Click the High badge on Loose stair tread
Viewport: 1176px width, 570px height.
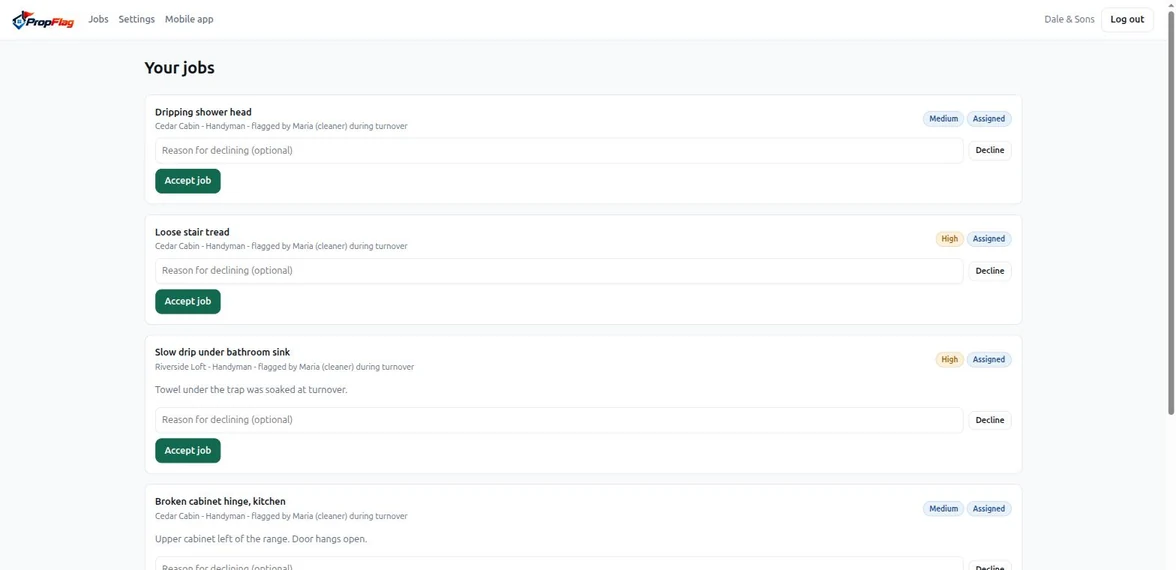[950, 239]
